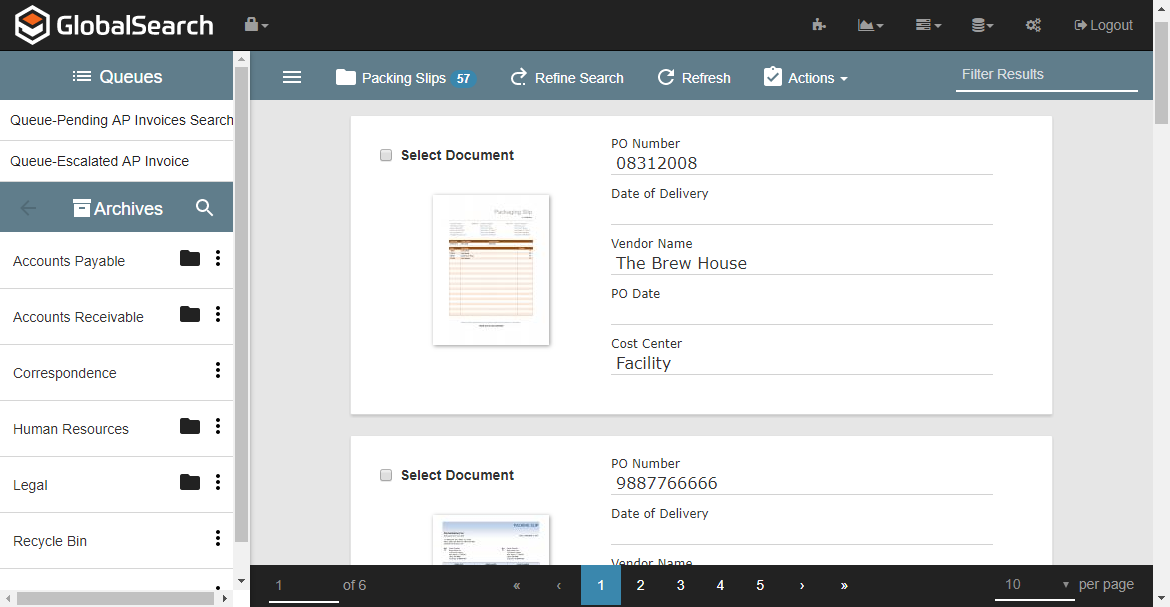
Task: Open the lock icon menu beside the logo
Action: click(252, 25)
